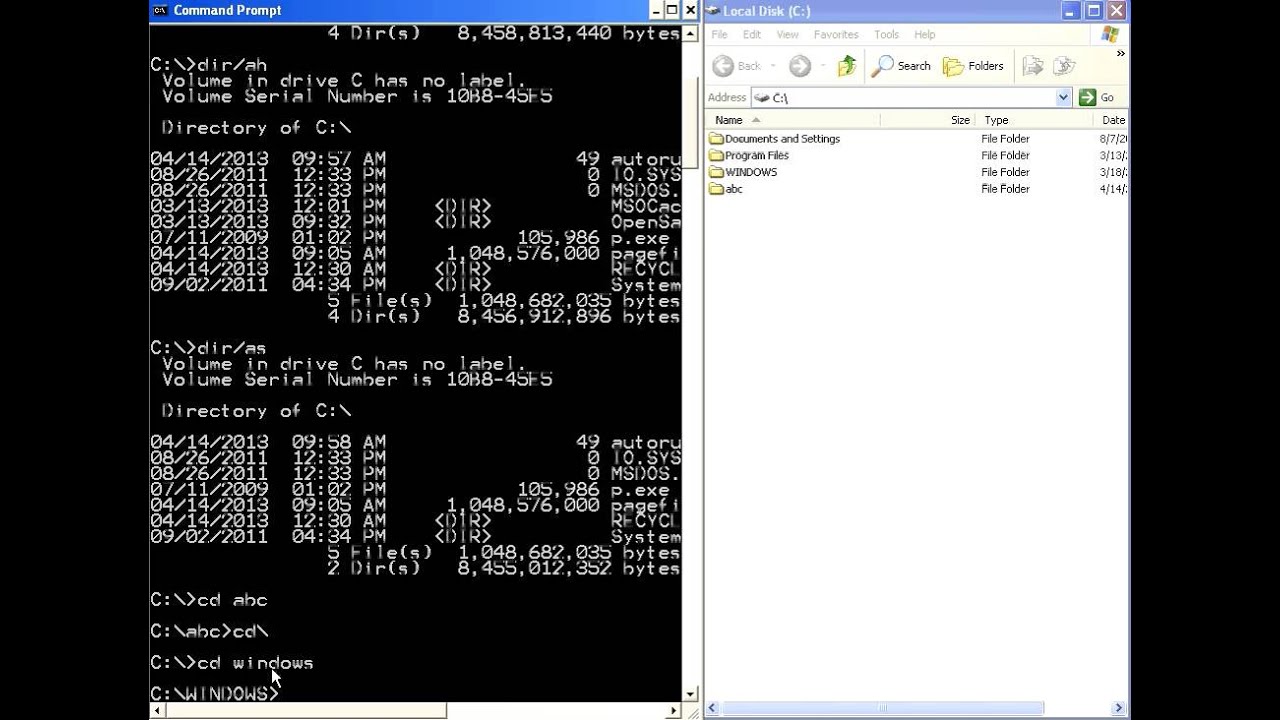Click the Windows flag logo in Explorer

pyautogui.click(x=1109, y=35)
